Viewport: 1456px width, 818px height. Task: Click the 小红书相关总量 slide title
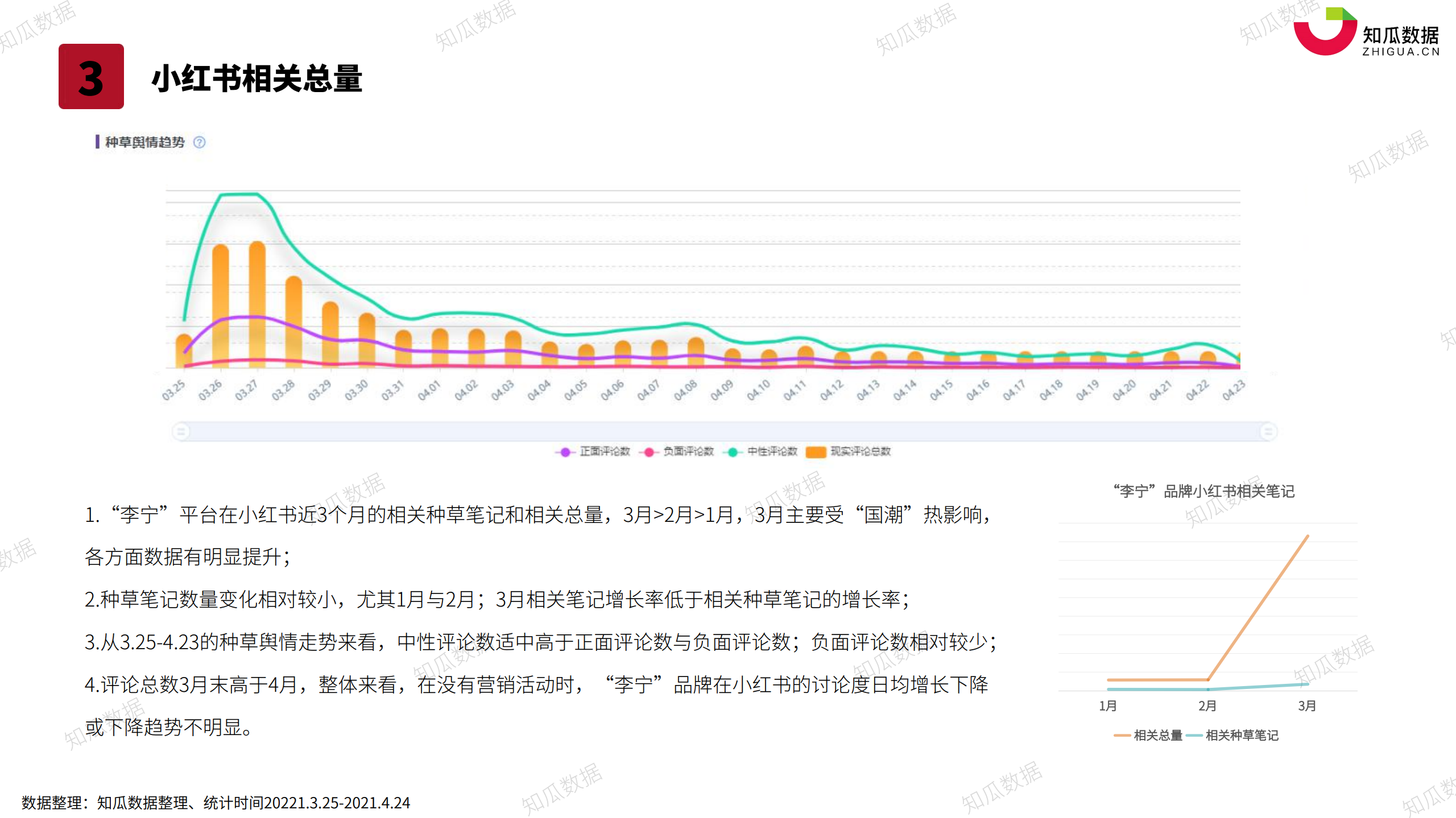(x=257, y=78)
